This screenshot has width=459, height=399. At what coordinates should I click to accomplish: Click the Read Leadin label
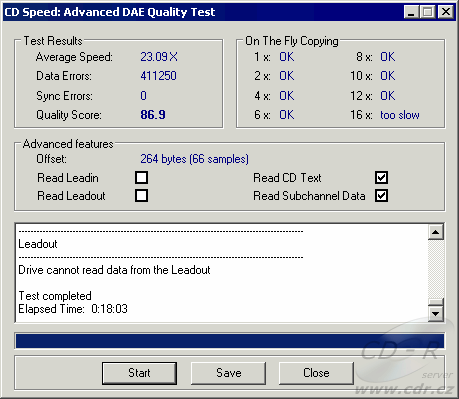tap(68, 178)
